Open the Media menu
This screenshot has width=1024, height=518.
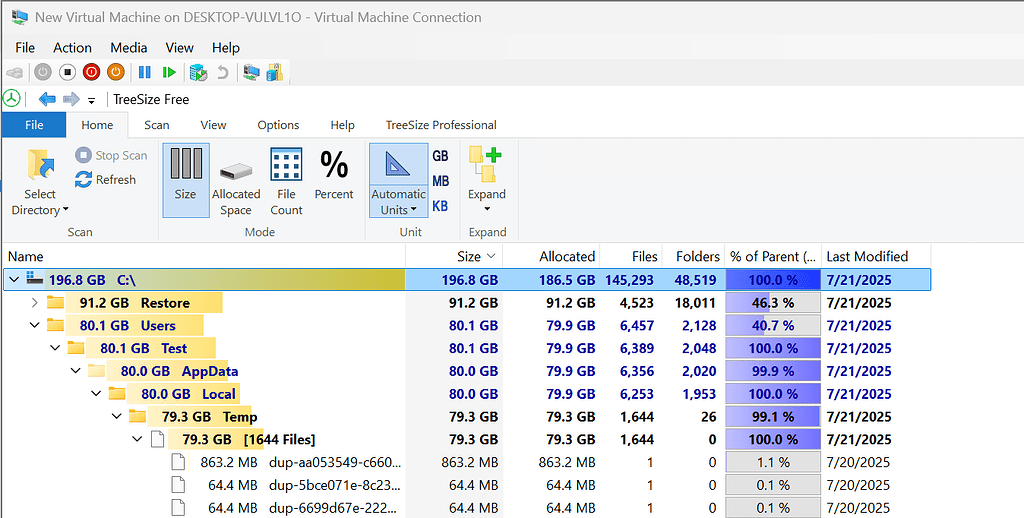128,47
